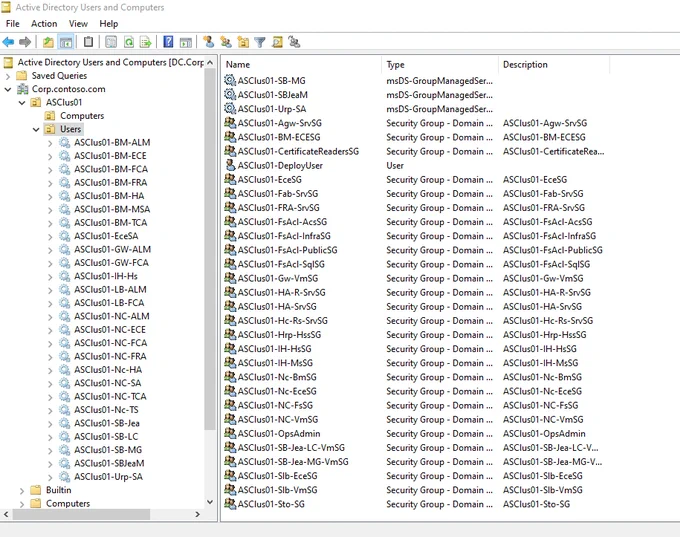Click the Export List toolbar icon
The image size is (680, 537).
pos(146,42)
